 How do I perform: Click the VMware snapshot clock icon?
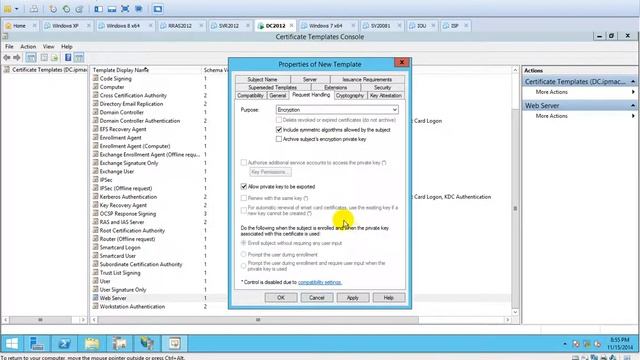(53, 9)
